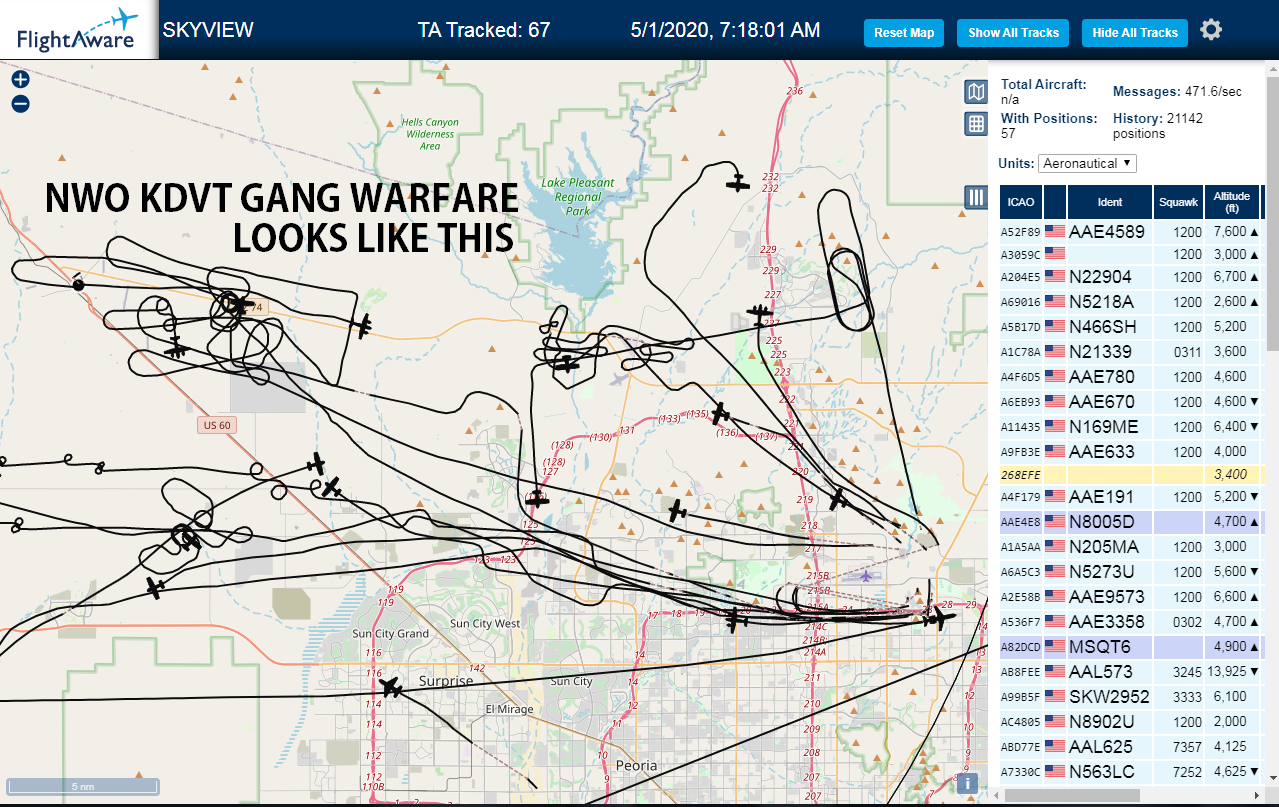Open the Units dropdown showing Aeronautical

1087,163
